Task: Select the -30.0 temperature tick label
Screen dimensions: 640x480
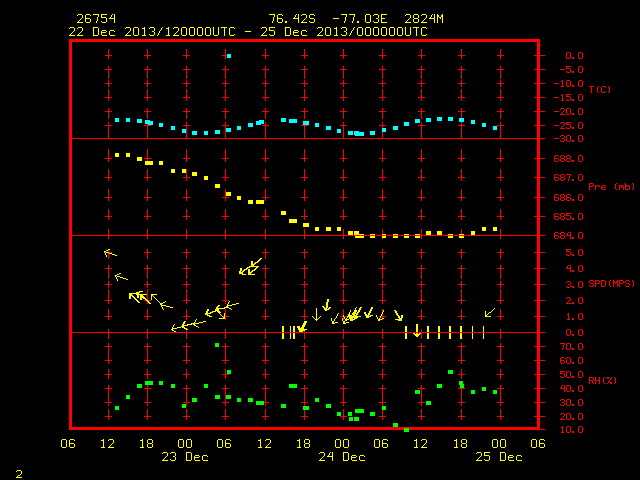Action: (x=569, y=139)
